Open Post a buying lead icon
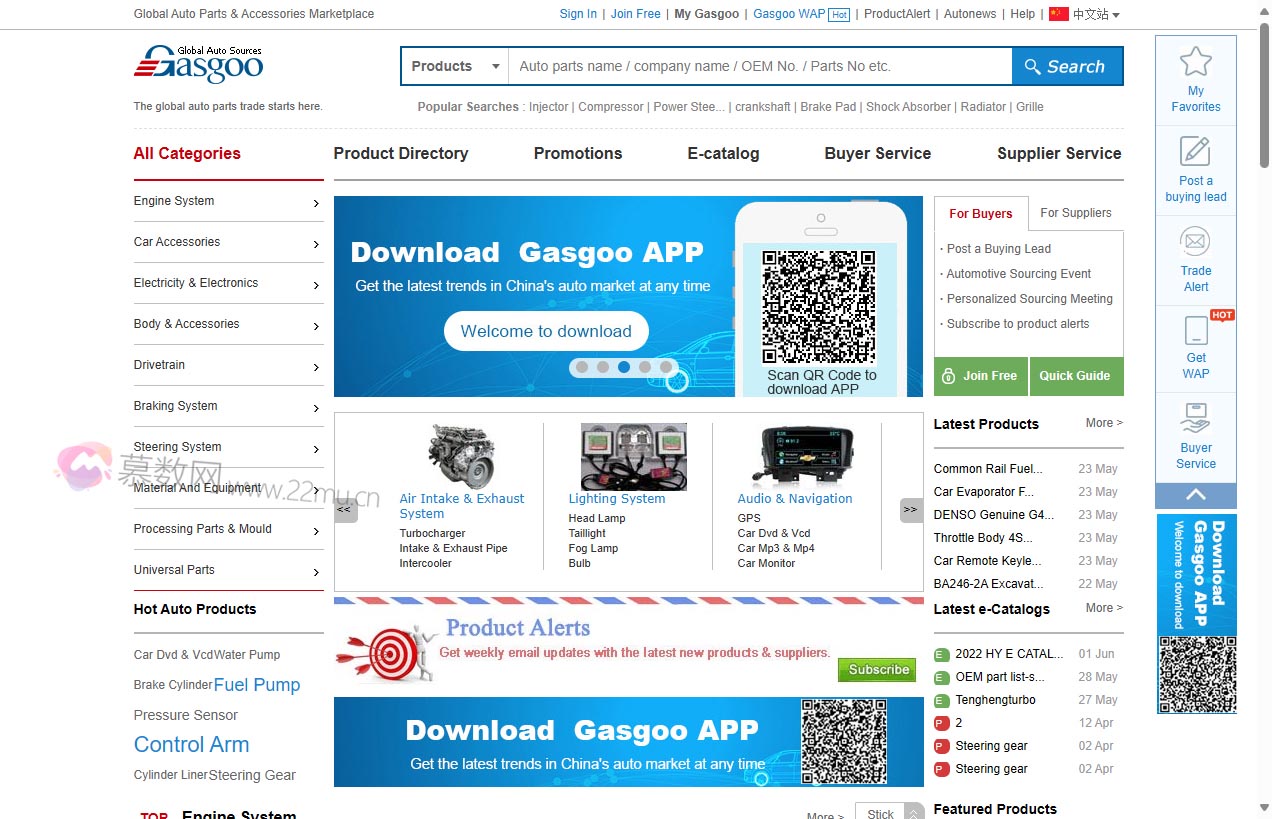 [x=1195, y=152]
